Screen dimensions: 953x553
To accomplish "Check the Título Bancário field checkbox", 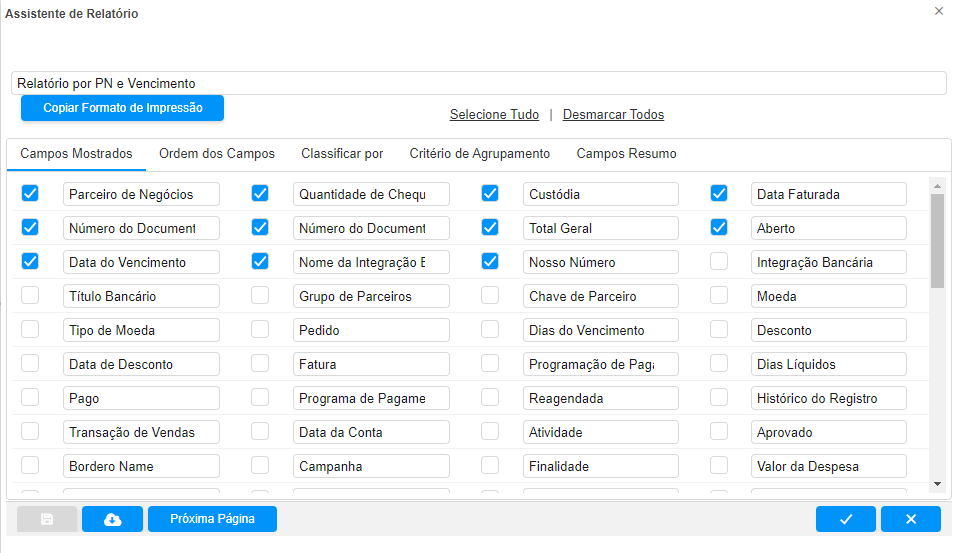I will pos(30,296).
